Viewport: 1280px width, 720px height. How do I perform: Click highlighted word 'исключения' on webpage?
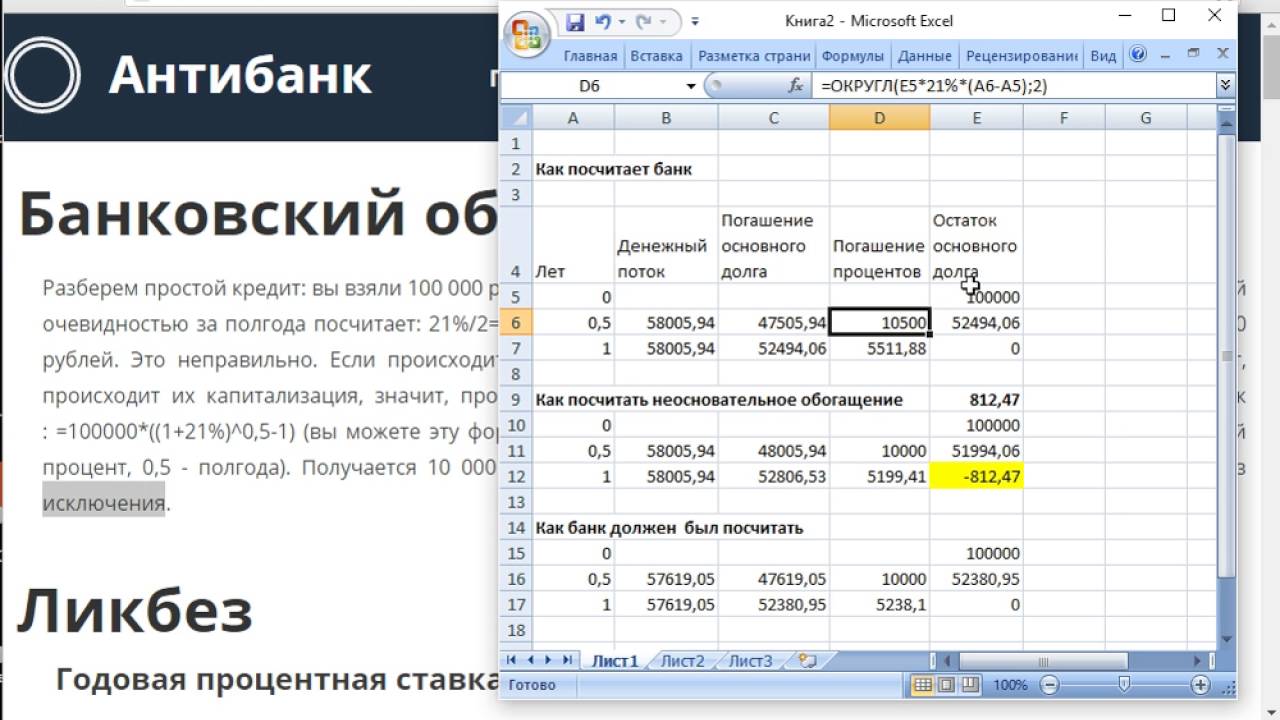(103, 501)
